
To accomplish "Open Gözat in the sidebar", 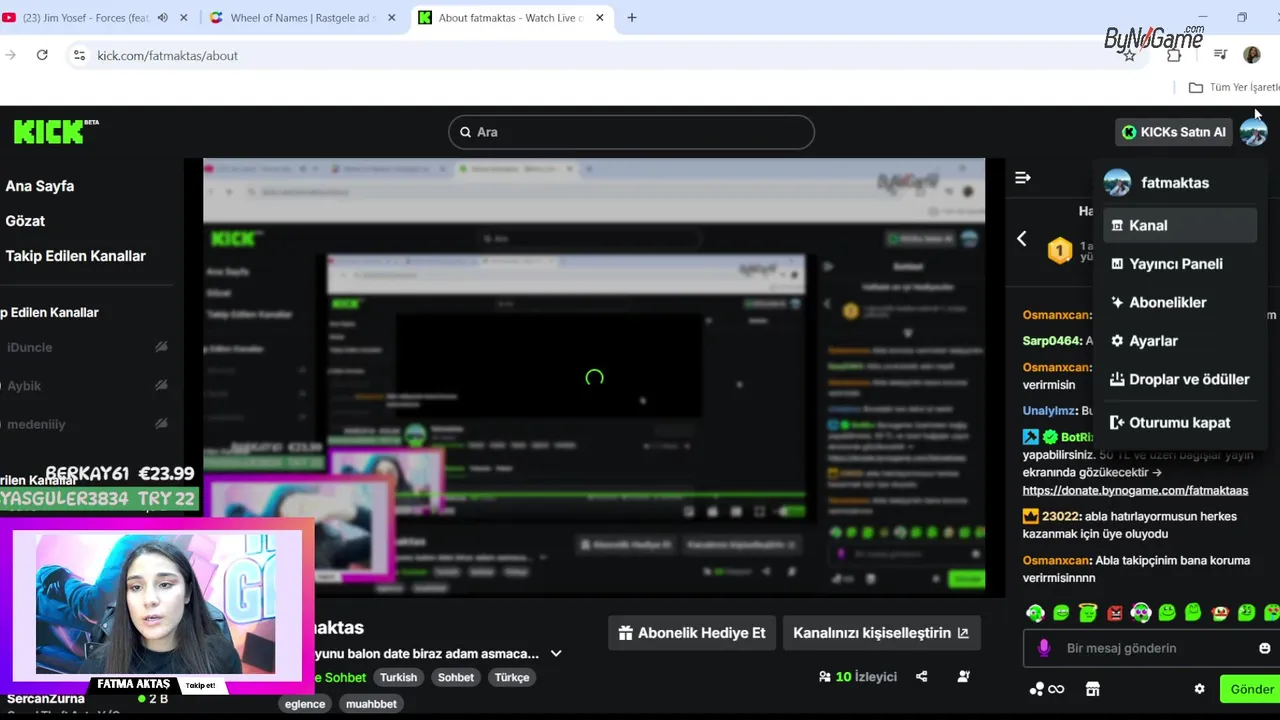I will pyautogui.click(x=25, y=221).
